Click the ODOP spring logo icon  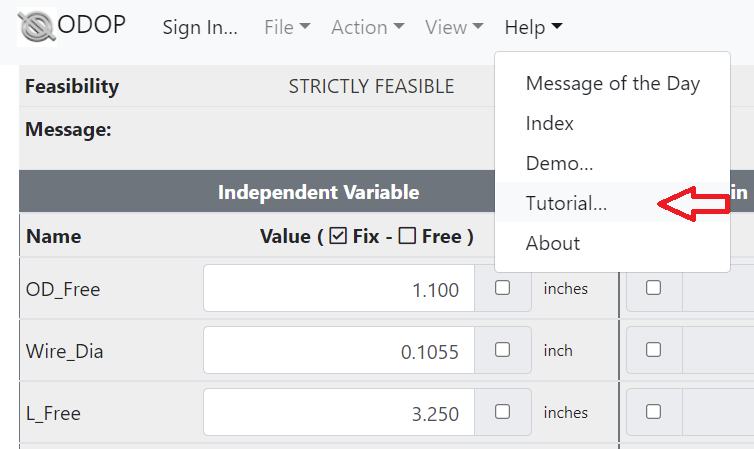tap(37, 27)
